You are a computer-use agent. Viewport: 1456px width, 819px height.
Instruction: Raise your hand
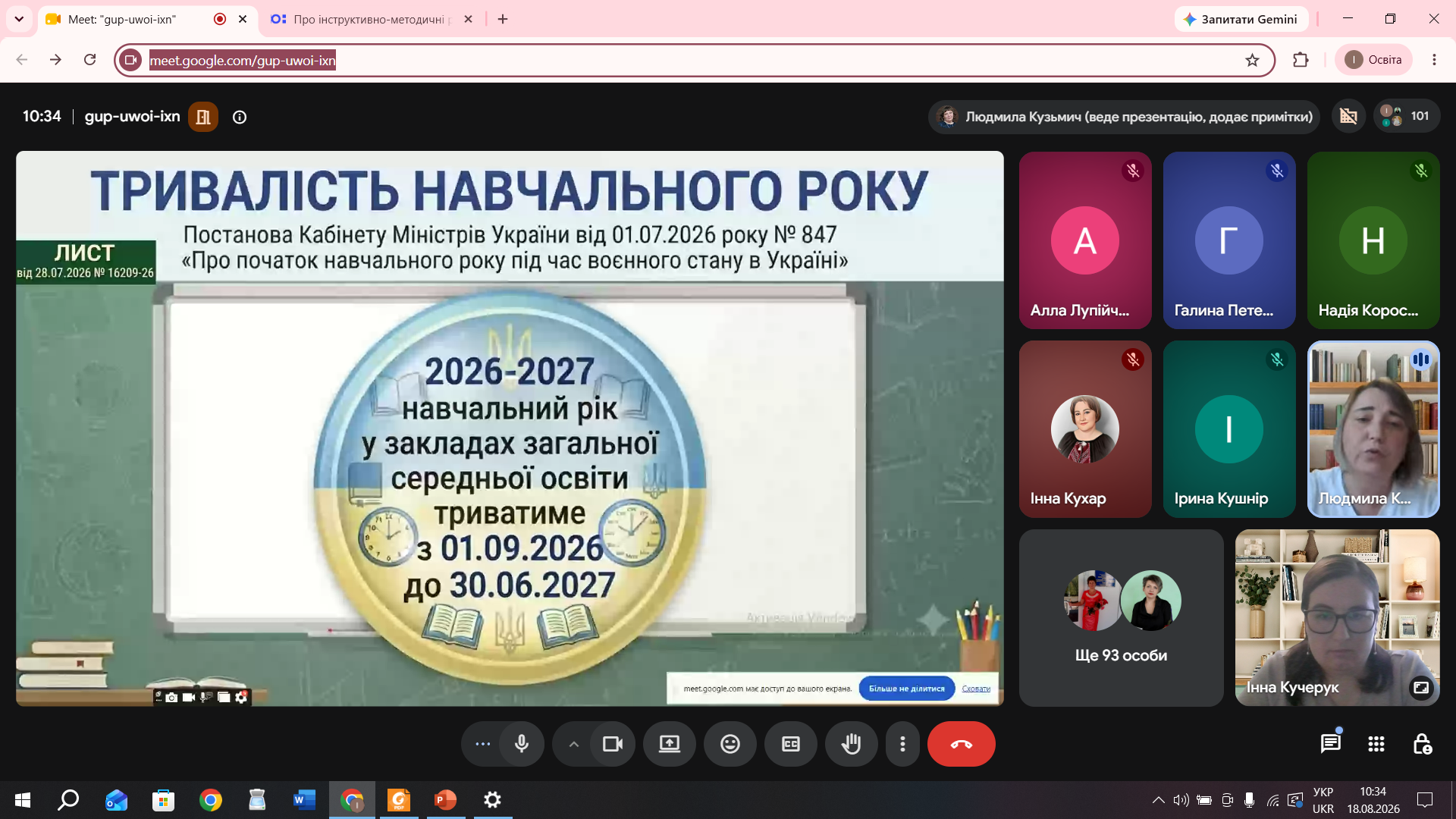pyautogui.click(x=852, y=744)
